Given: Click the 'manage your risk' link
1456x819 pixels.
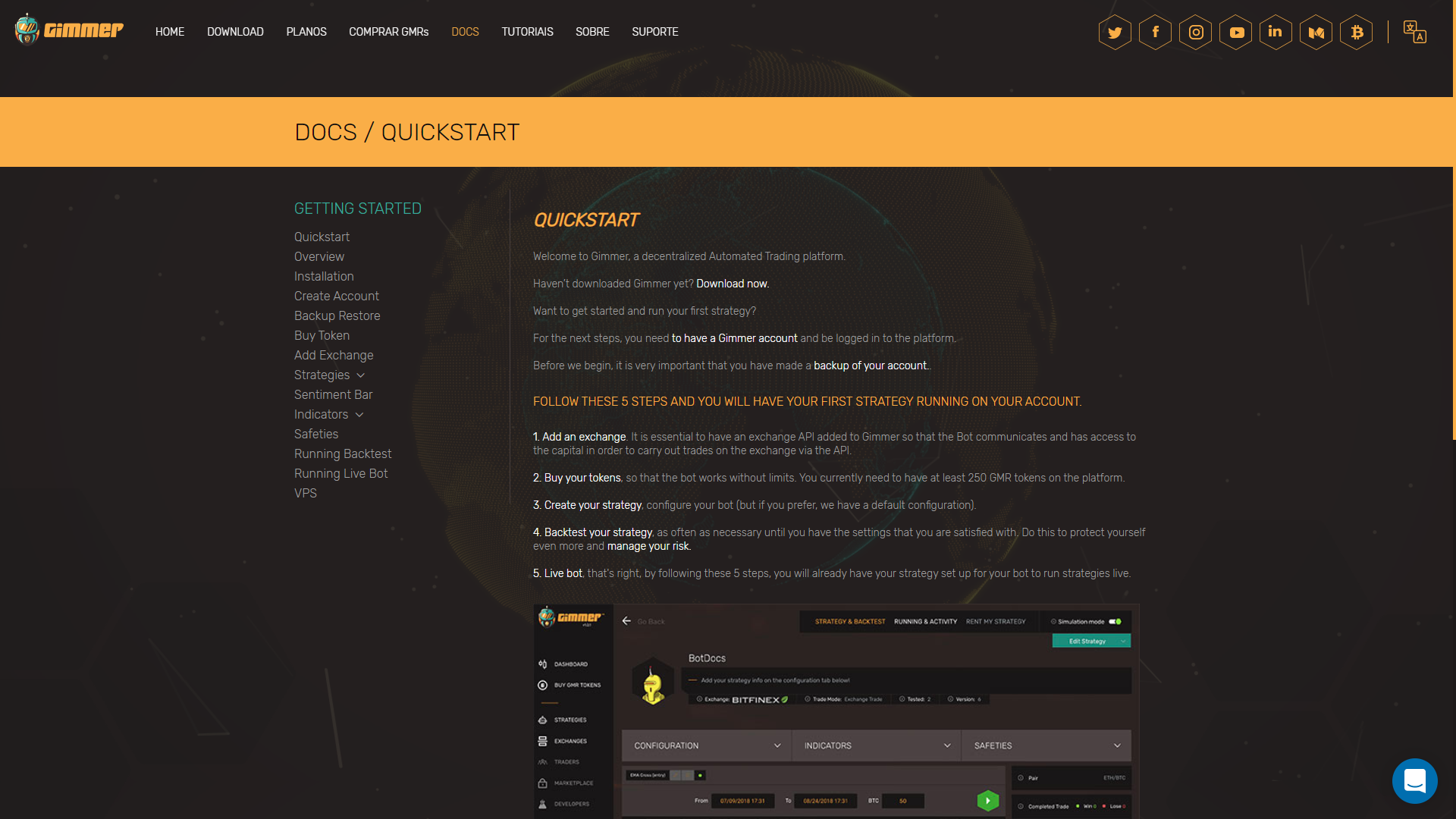Looking at the screenshot, I should 648,546.
